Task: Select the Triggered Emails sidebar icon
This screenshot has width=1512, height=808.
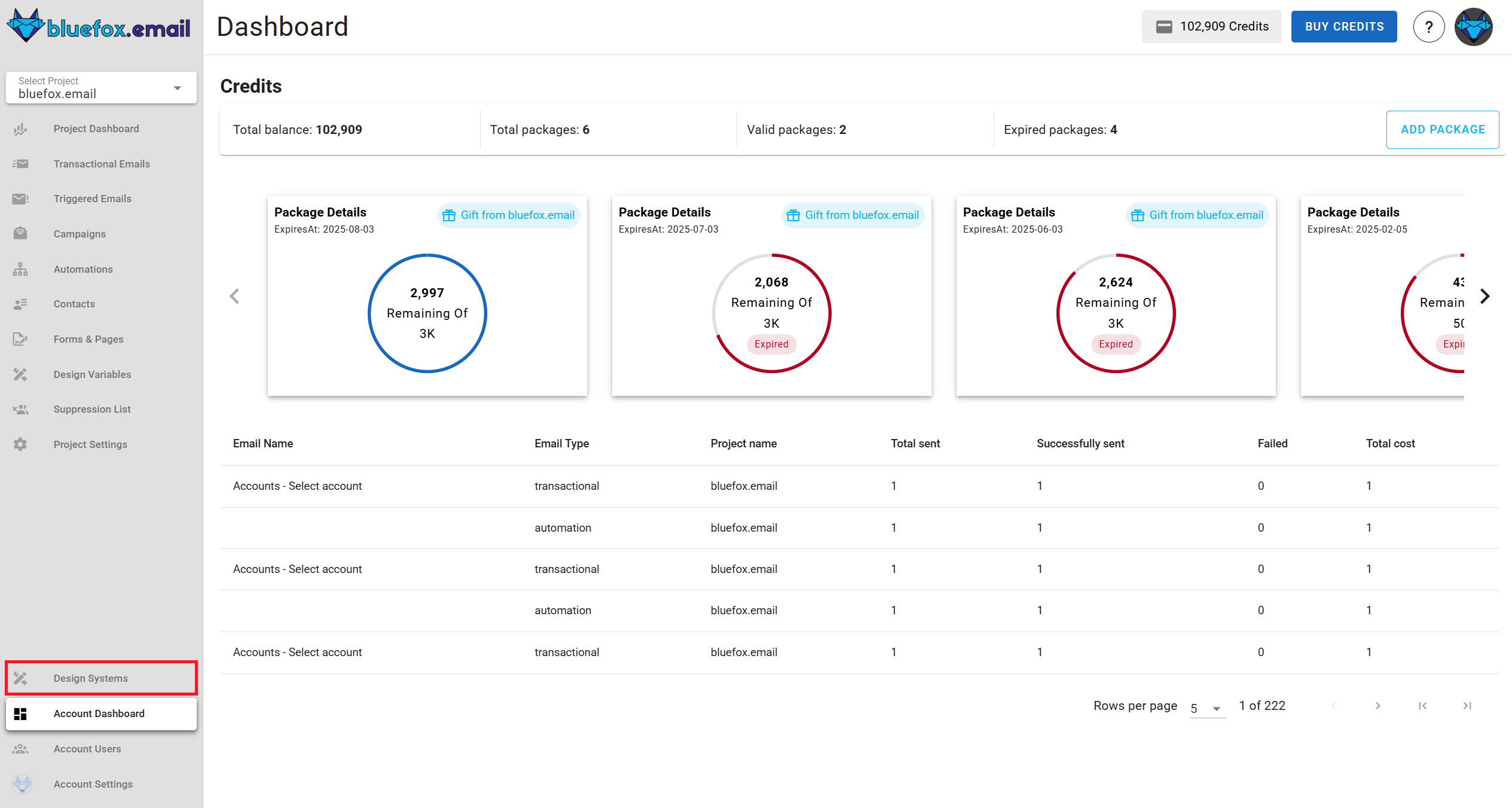Action: tap(20, 199)
